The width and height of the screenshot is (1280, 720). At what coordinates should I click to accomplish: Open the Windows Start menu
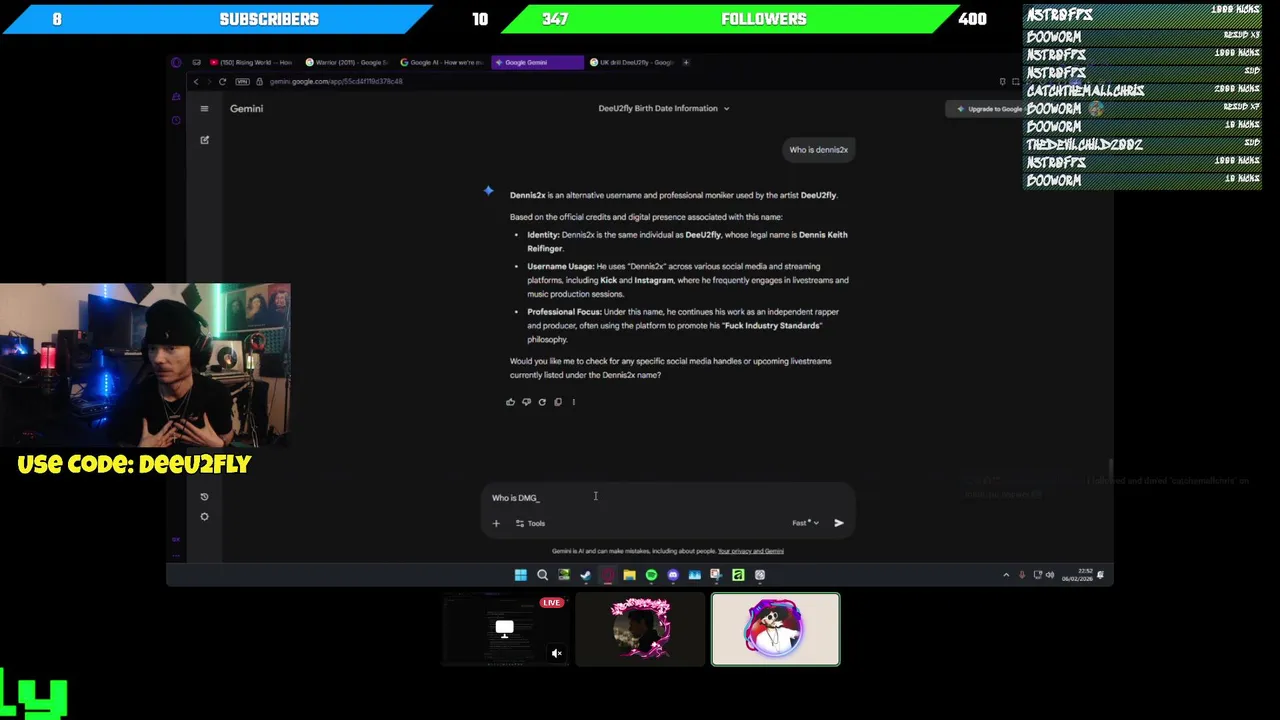pos(521,575)
